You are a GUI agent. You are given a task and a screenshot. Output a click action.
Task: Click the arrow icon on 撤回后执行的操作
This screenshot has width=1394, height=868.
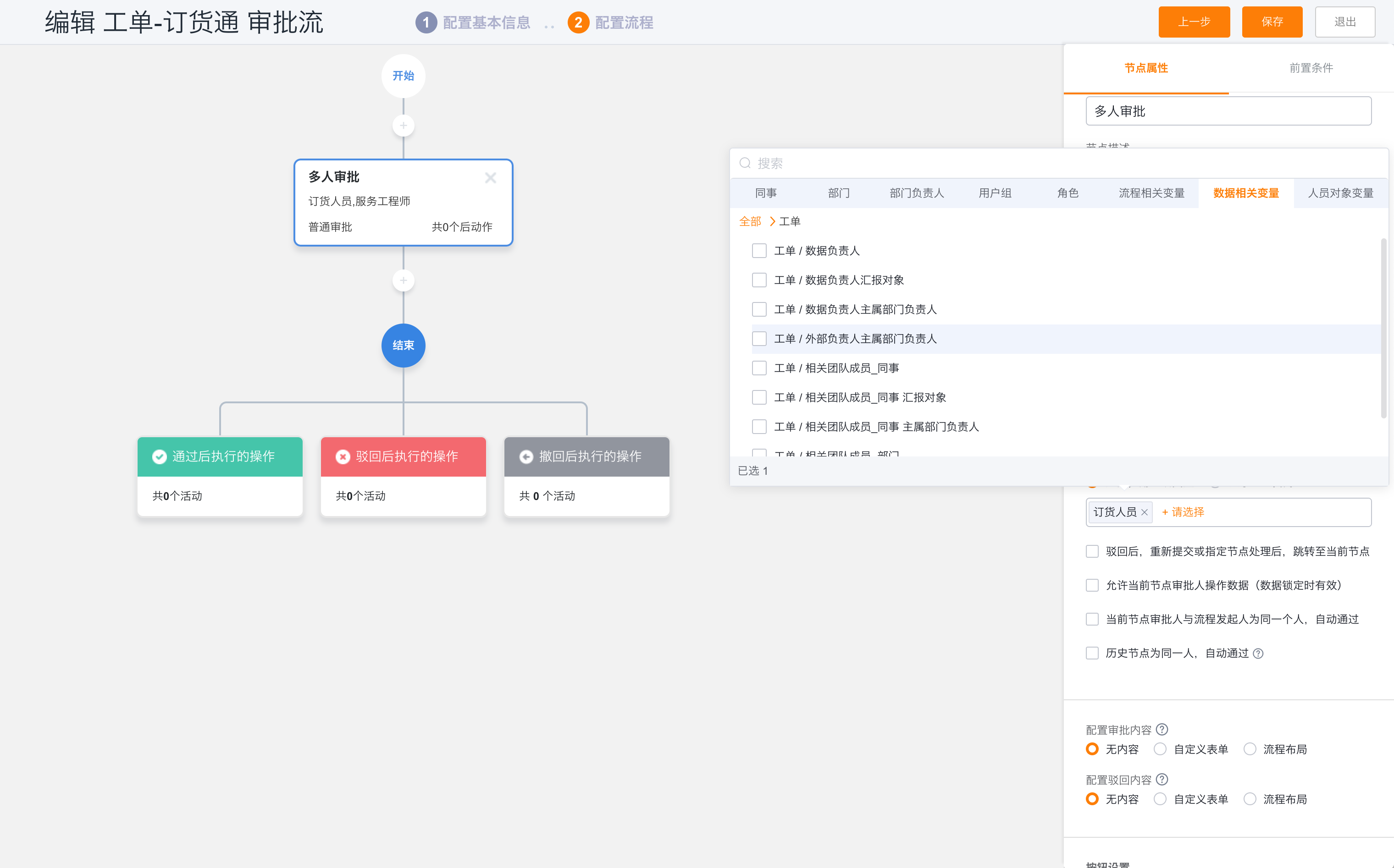pyautogui.click(x=526, y=456)
